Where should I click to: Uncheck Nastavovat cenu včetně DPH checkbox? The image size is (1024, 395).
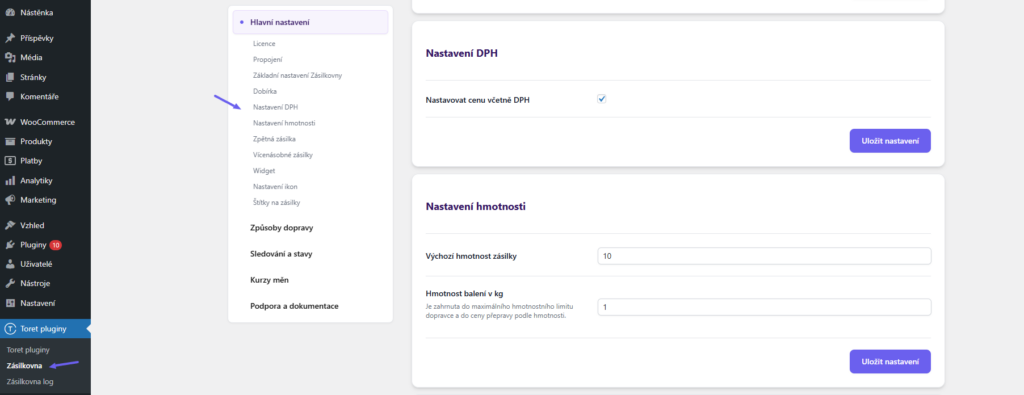602,99
